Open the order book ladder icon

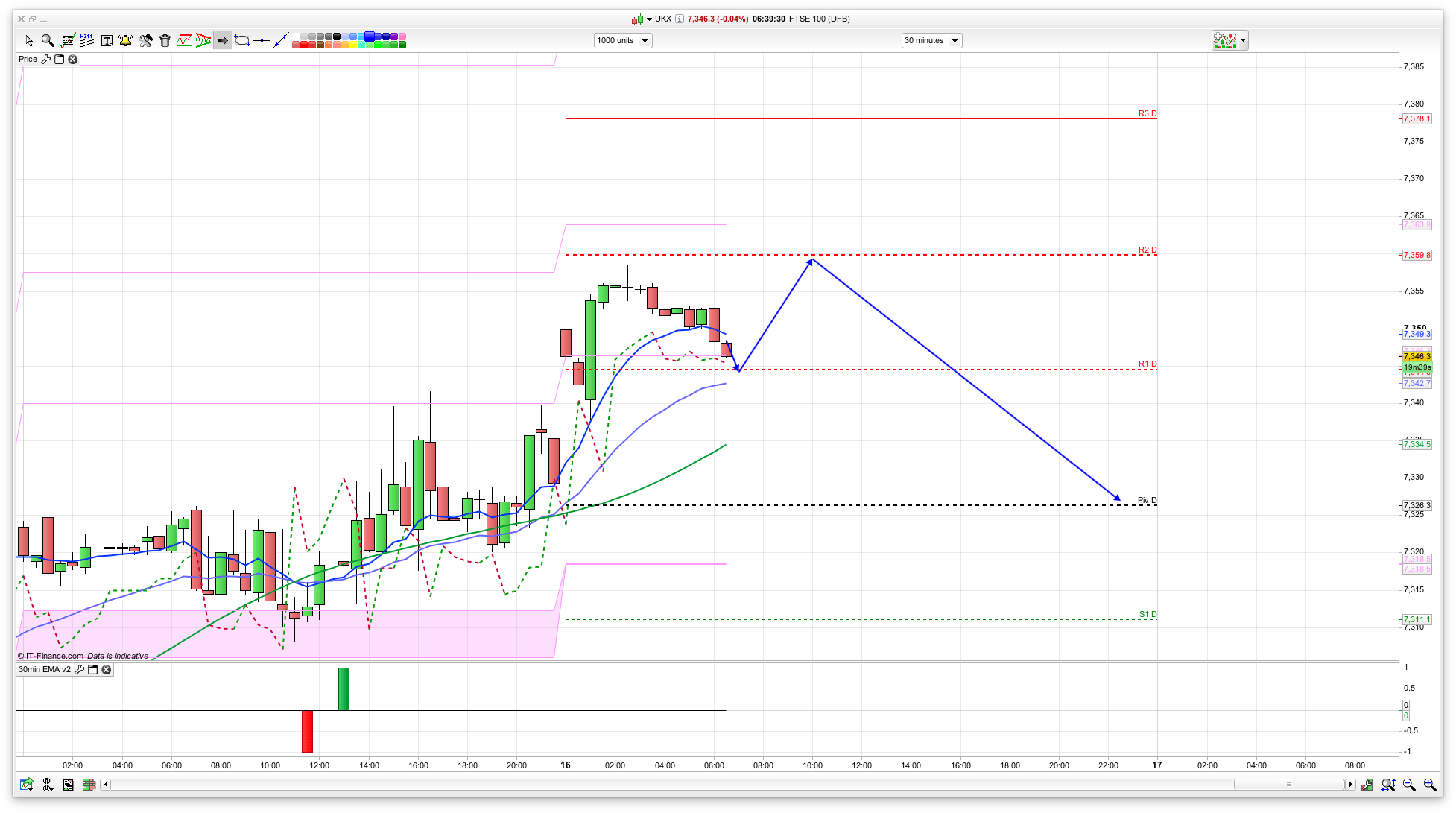(89, 785)
